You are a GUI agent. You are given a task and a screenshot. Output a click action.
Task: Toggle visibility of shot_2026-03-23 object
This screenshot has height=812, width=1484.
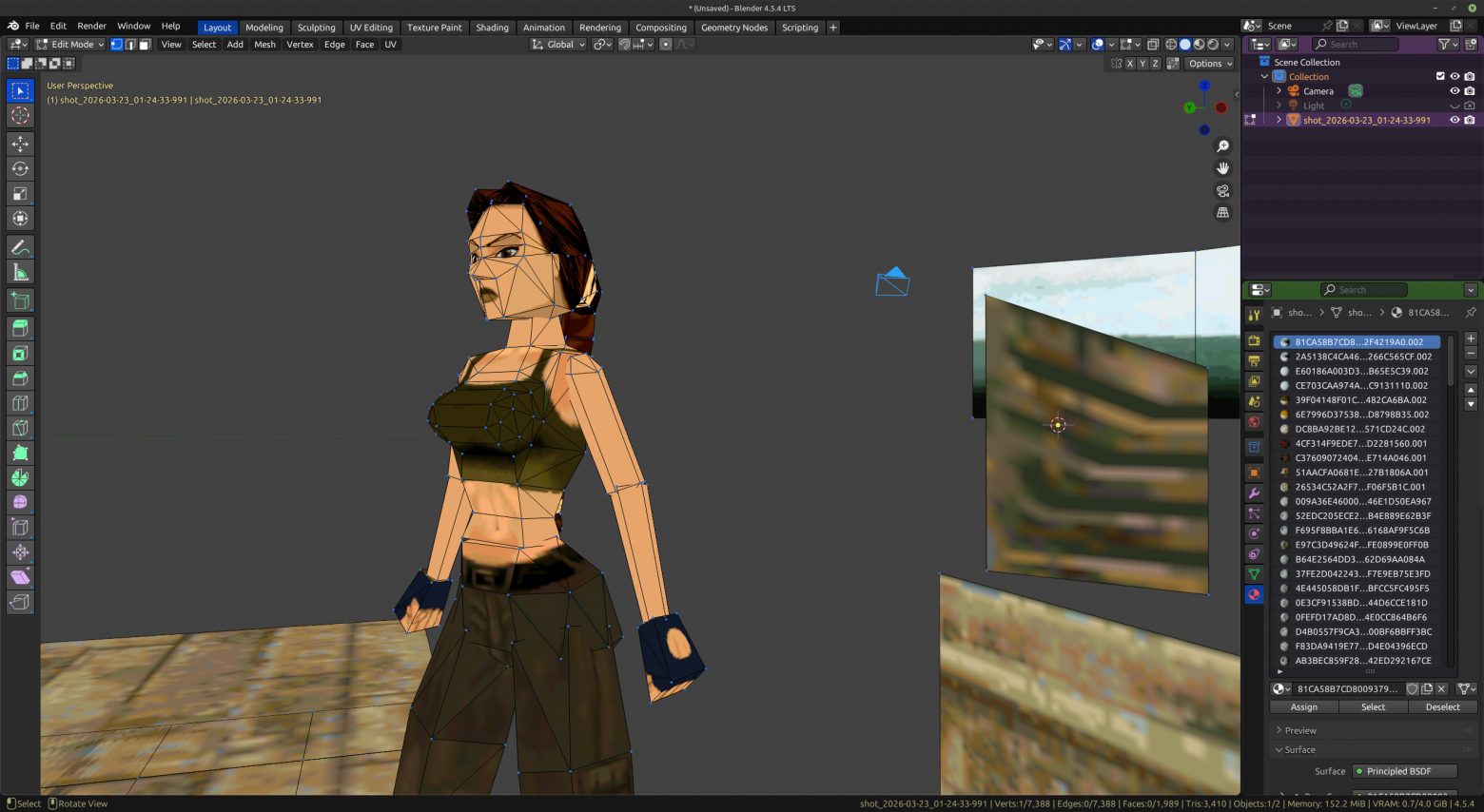[x=1455, y=120]
